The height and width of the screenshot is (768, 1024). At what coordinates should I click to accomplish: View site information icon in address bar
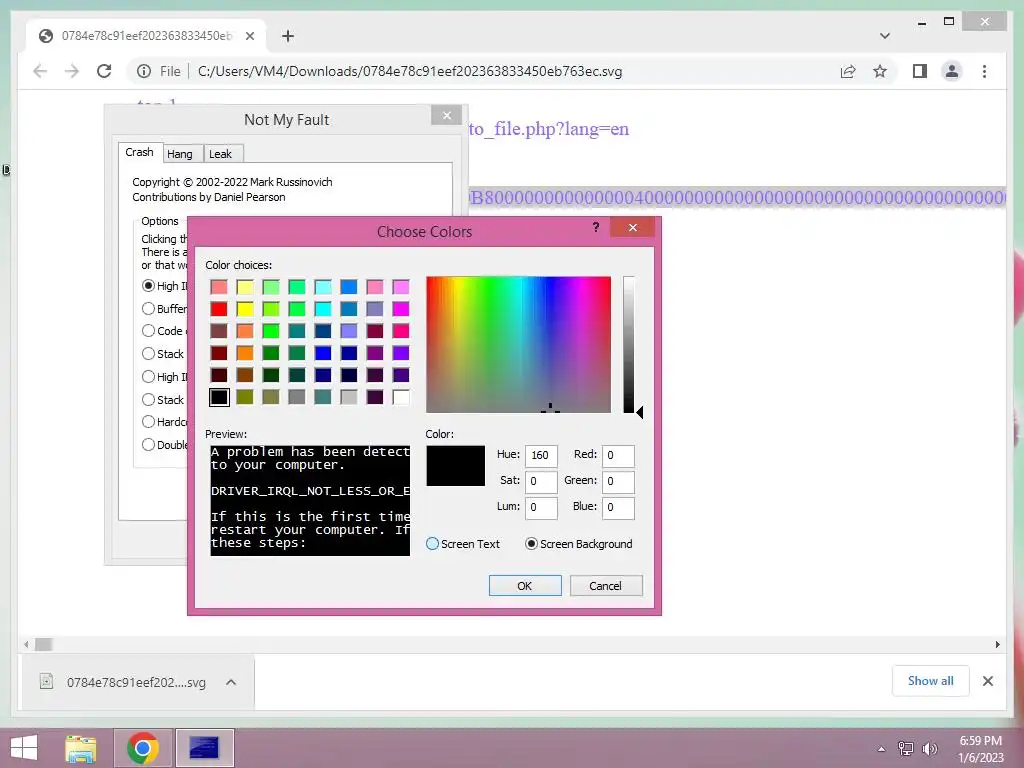click(144, 71)
